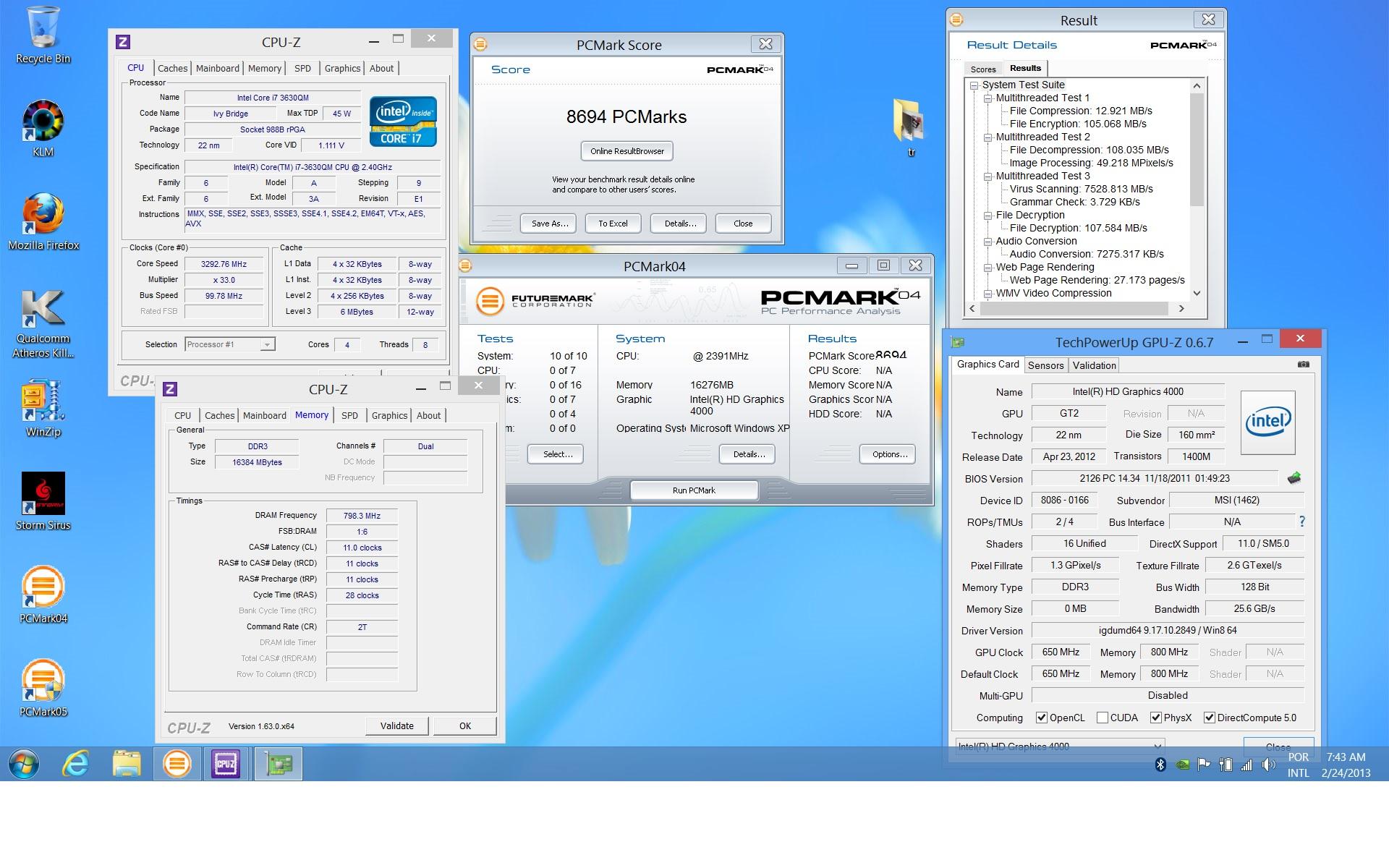Open File Explorer from the taskbar

pyautogui.click(x=127, y=764)
